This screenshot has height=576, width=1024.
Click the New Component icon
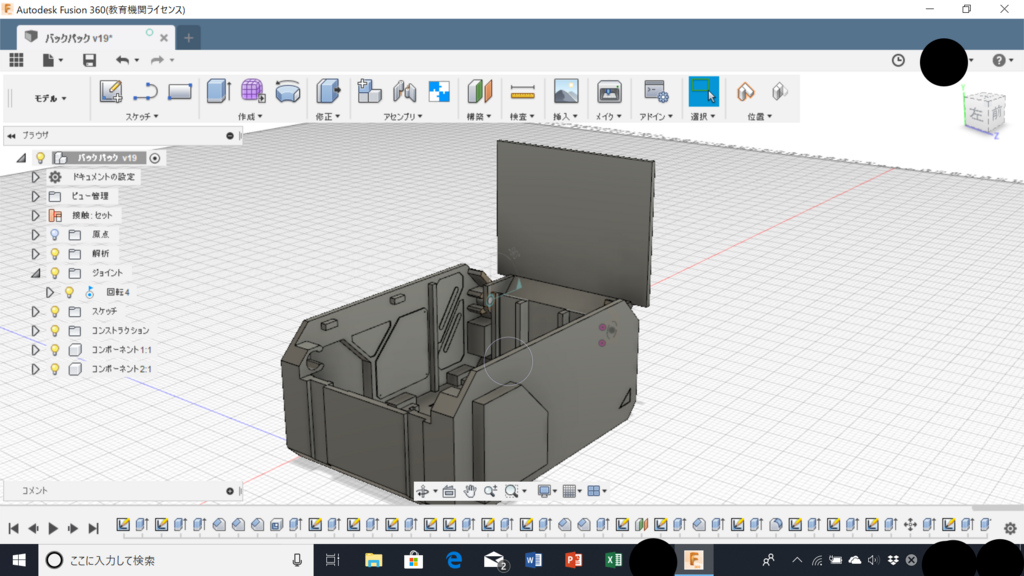point(369,91)
